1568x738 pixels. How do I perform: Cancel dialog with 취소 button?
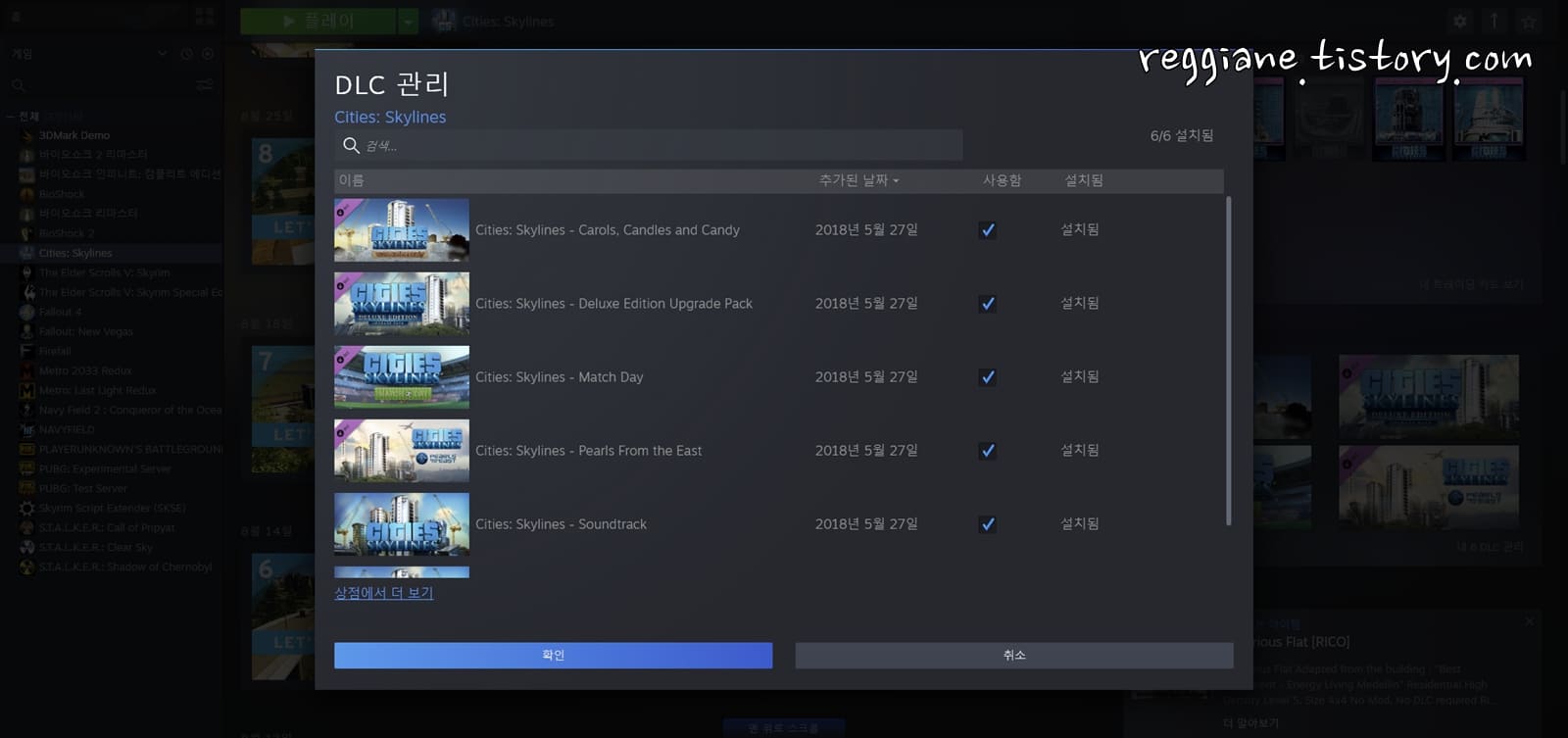[x=1014, y=656]
